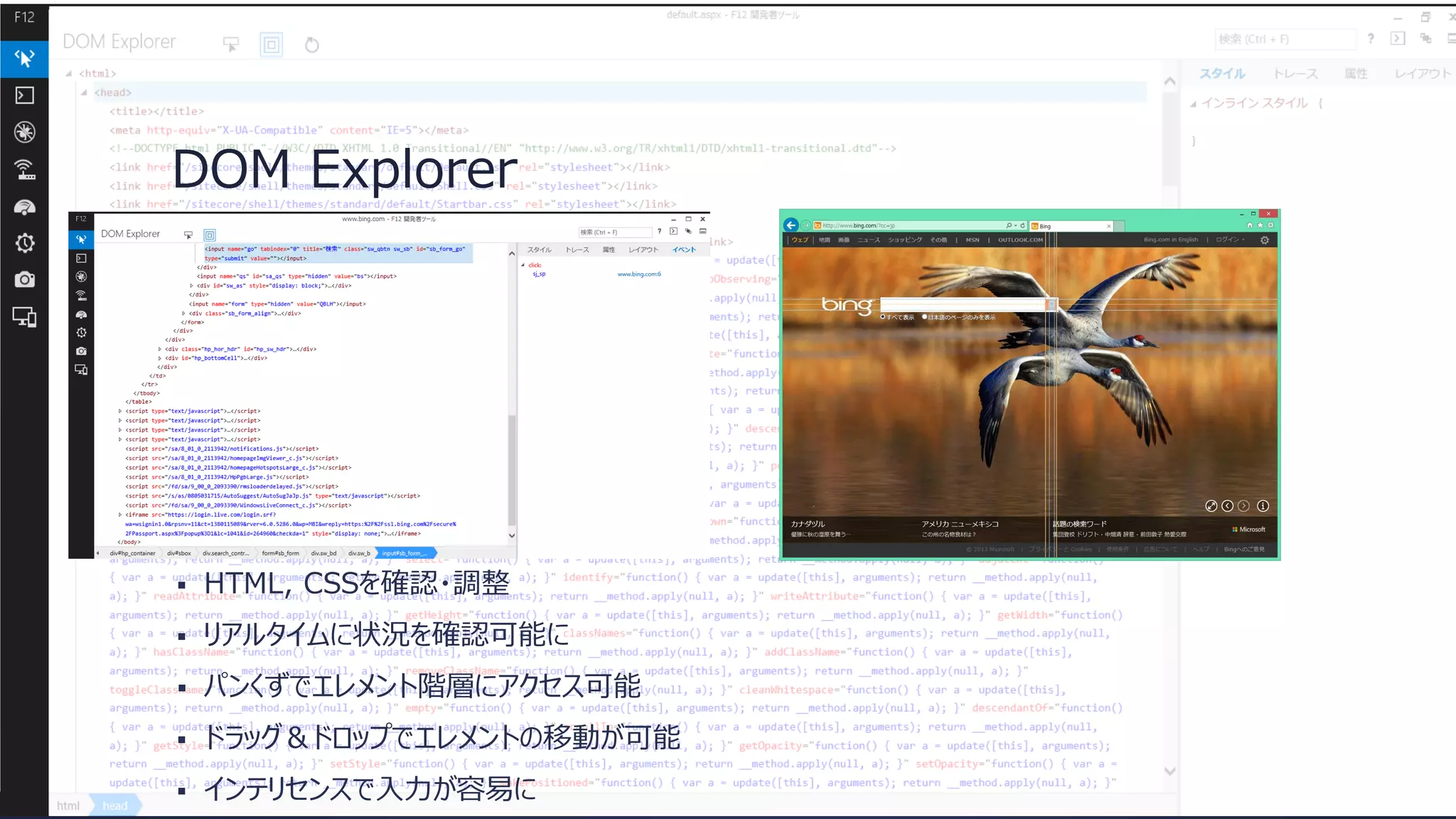The image size is (1456, 819).
Task: Open UI Responsiveness gauge in the large background sidebar
Action: tap(24, 207)
